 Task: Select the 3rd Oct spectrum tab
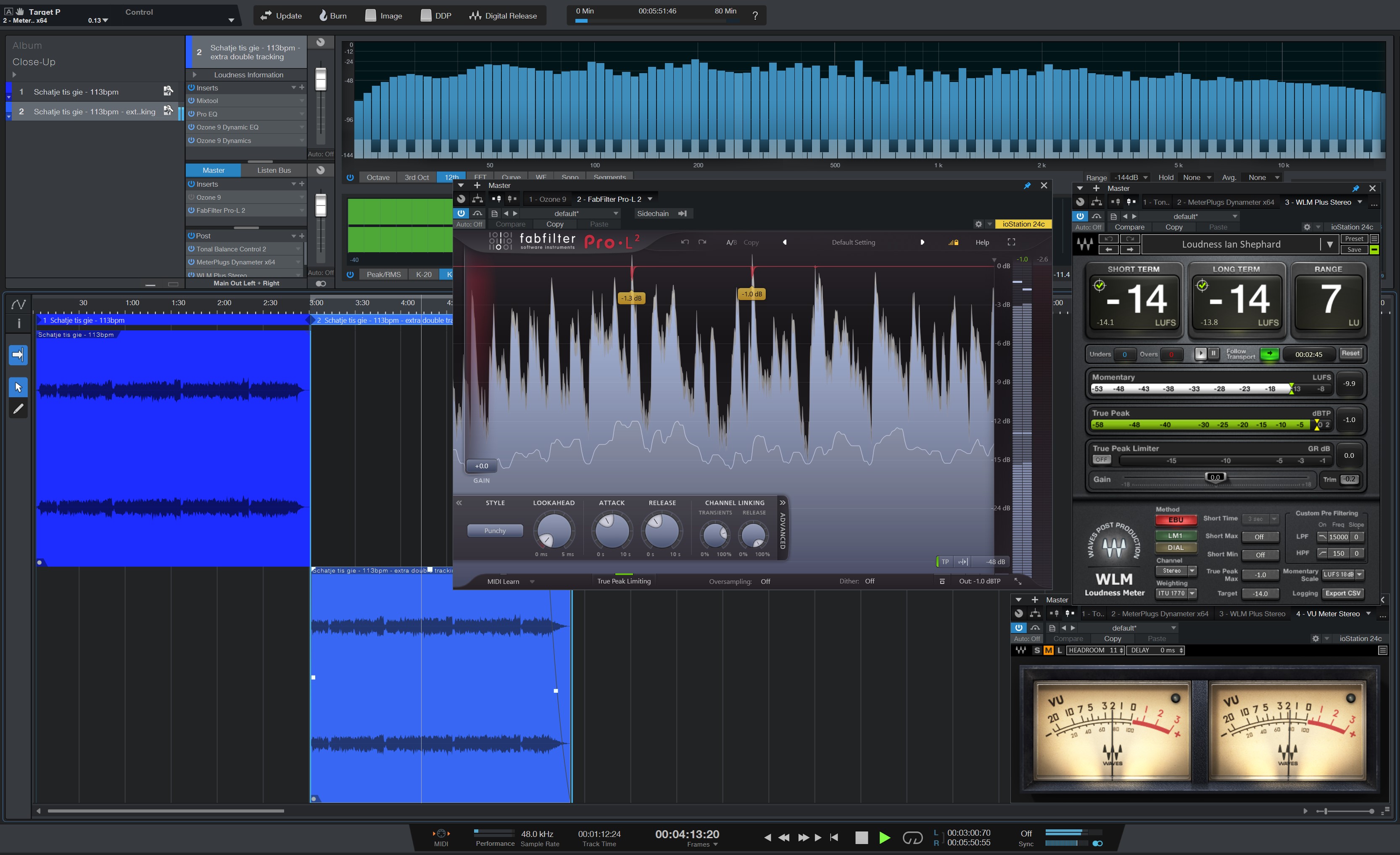pos(417,177)
